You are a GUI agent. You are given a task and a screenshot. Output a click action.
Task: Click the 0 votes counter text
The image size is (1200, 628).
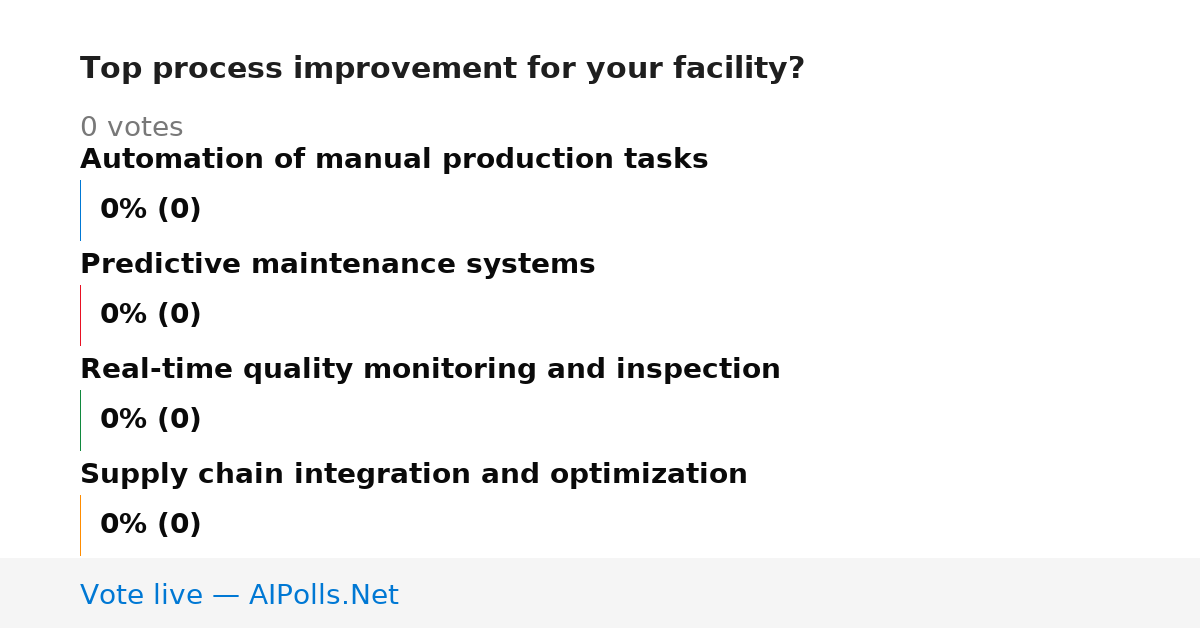(131, 128)
